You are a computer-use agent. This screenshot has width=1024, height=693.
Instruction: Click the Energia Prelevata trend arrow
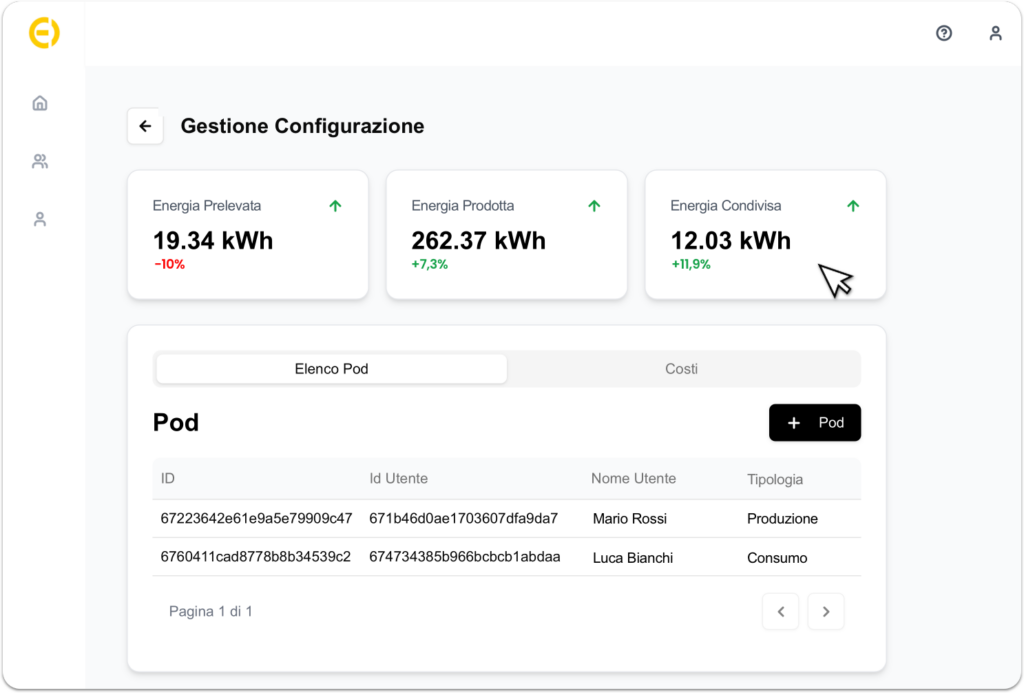pos(336,206)
